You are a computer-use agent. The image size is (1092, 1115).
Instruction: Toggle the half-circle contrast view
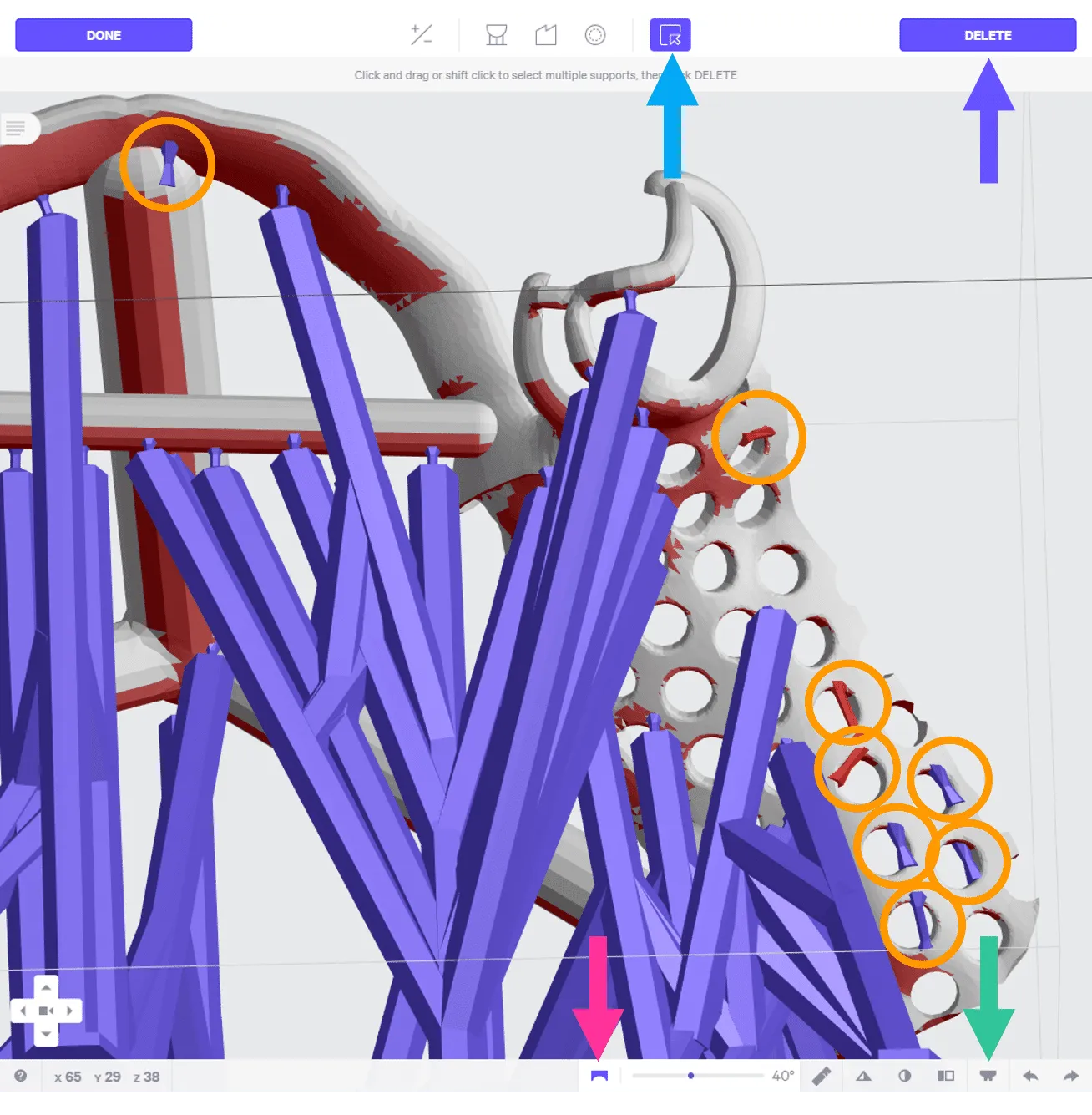[905, 1076]
